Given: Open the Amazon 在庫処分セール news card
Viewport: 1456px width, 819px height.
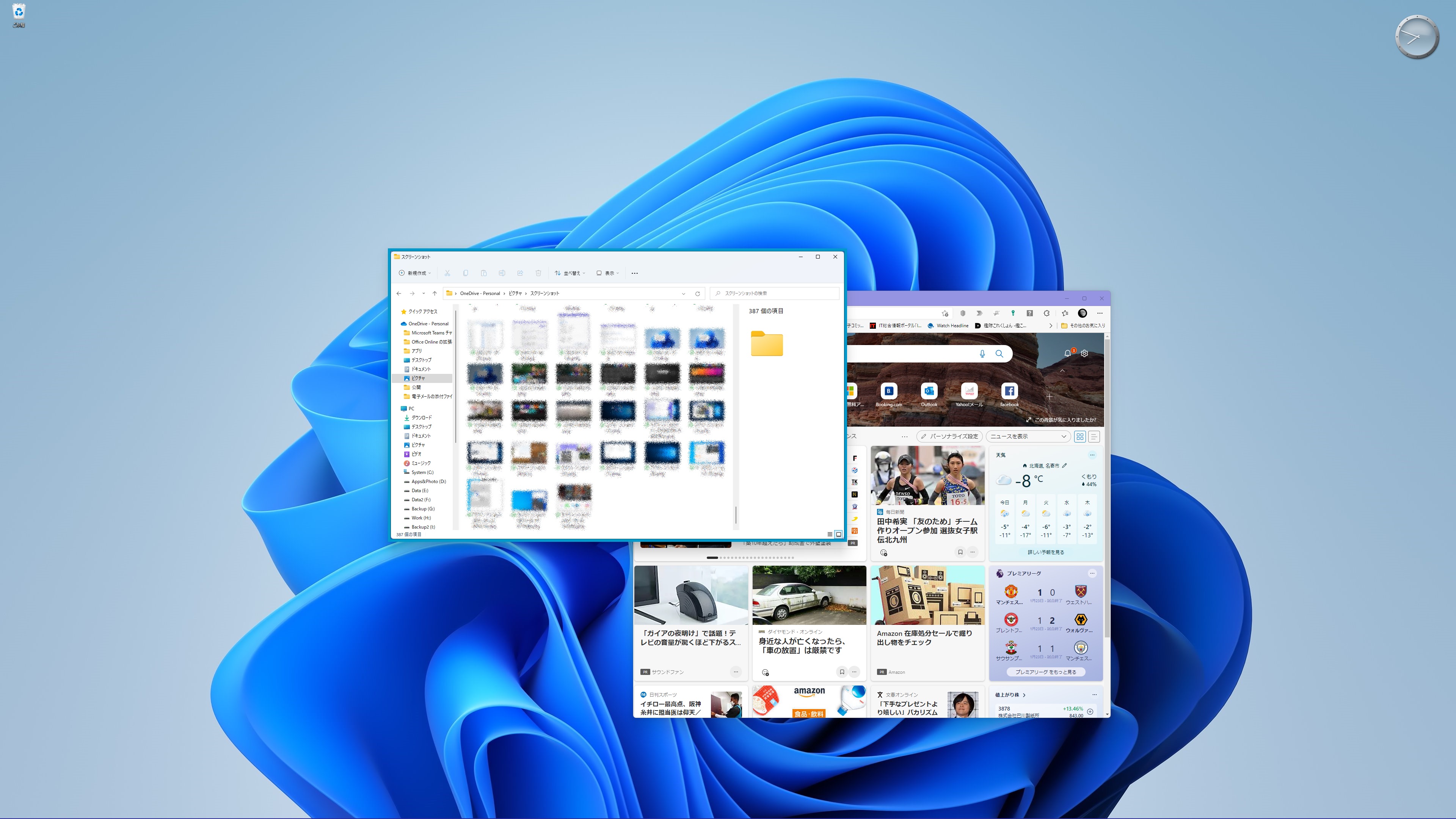Looking at the screenshot, I should [x=927, y=623].
